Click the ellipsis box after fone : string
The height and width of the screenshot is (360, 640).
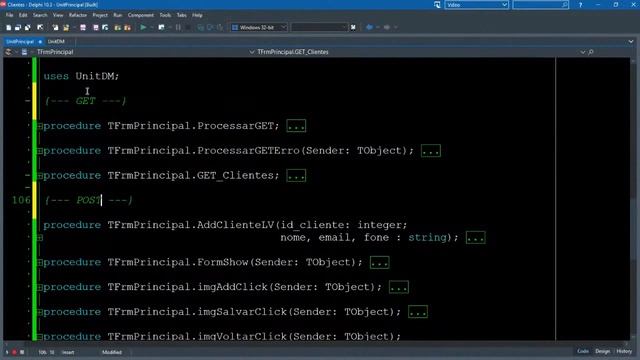click(476, 238)
